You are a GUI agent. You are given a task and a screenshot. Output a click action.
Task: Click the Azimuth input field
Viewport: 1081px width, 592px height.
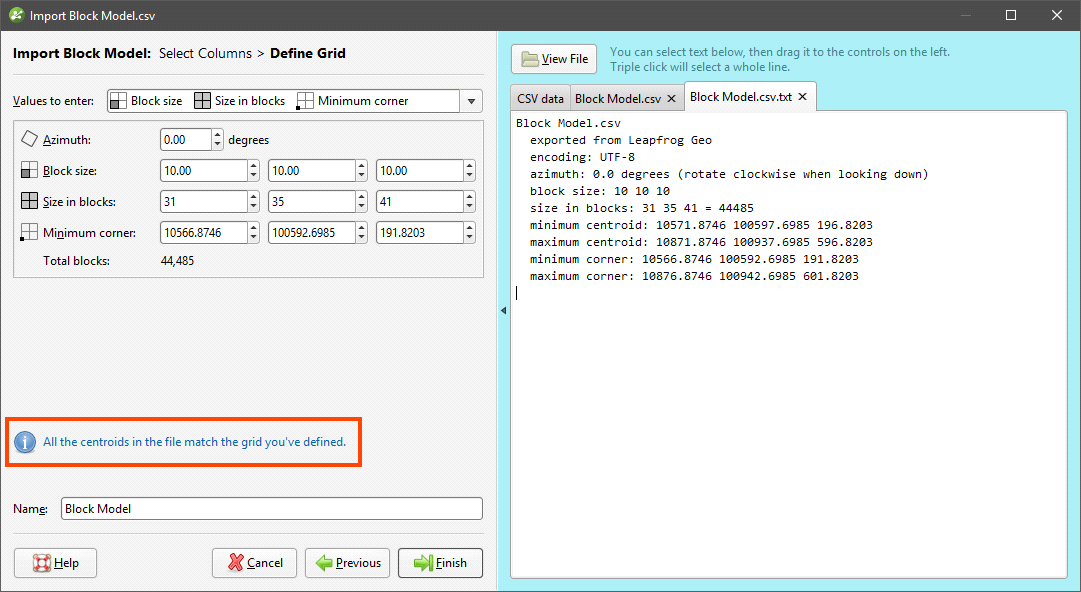pos(185,139)
